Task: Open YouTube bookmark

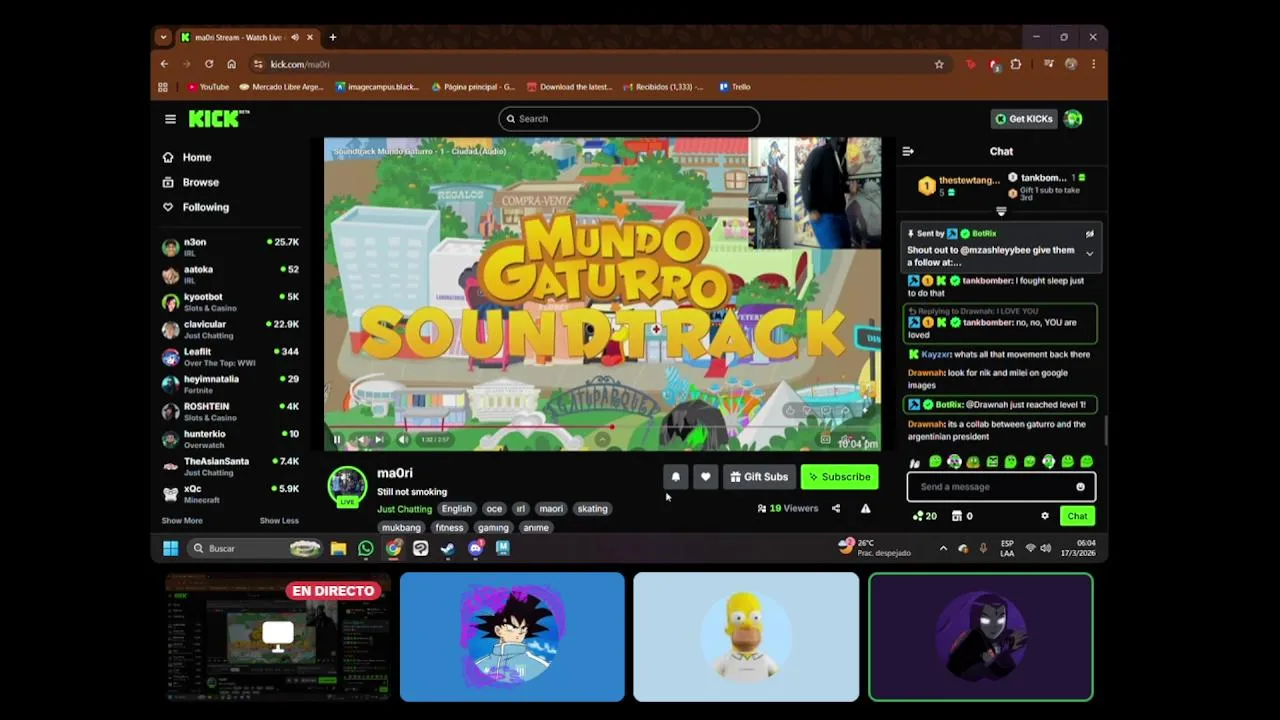Action: [x=208, y=87]
